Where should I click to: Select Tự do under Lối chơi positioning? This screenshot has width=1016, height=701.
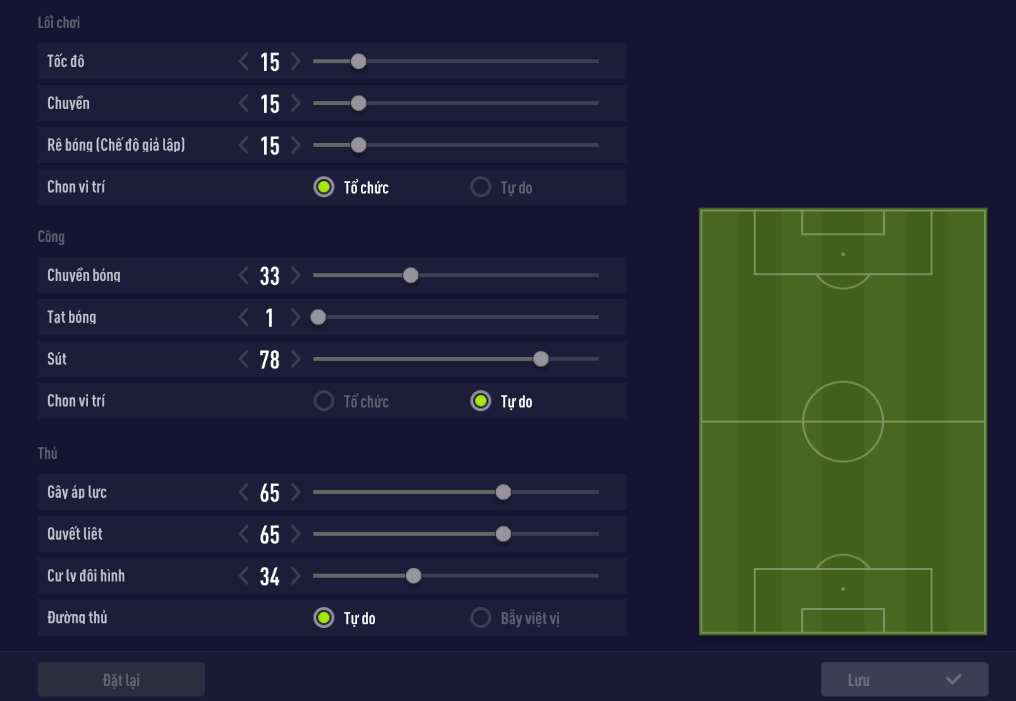(481, 187)
